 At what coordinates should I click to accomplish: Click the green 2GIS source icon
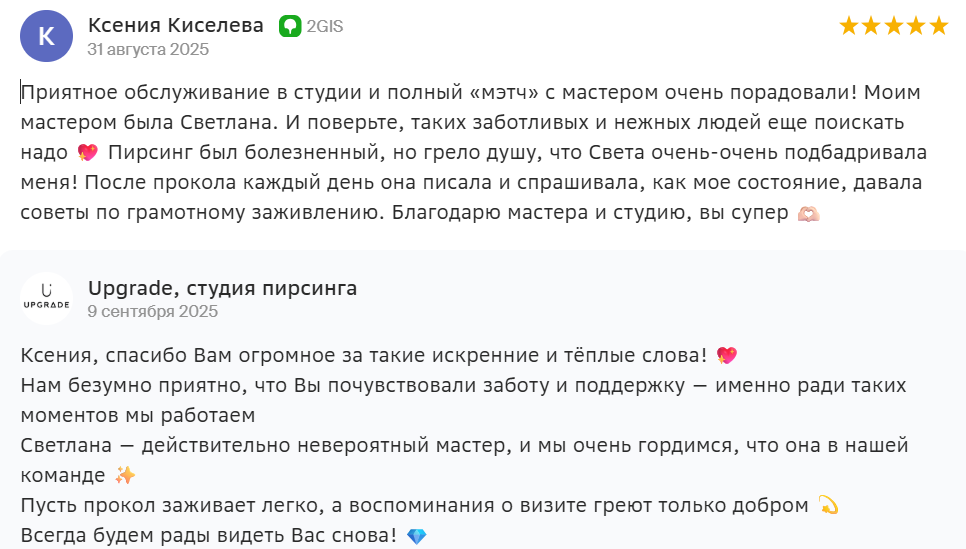point(290,26)
